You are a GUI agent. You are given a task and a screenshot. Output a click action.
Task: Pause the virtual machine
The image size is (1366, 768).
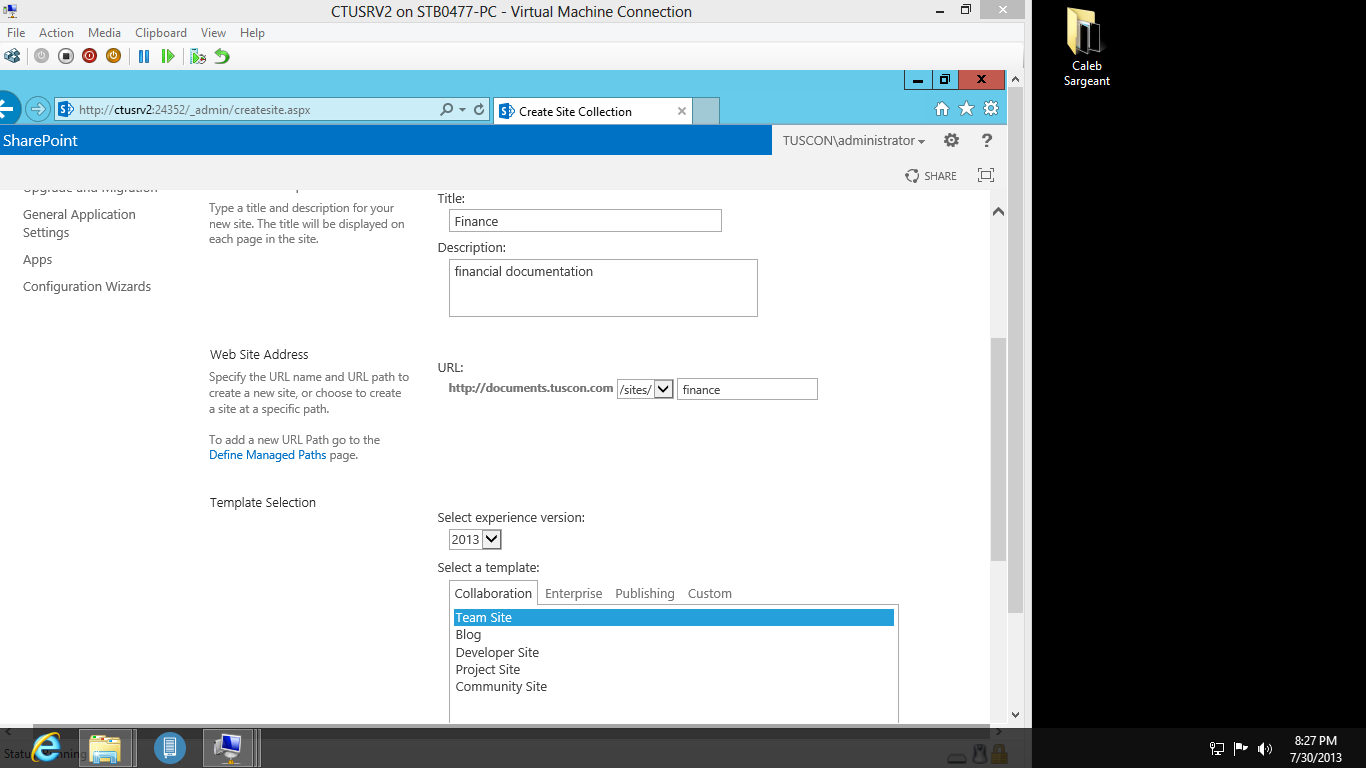point(144,56)
